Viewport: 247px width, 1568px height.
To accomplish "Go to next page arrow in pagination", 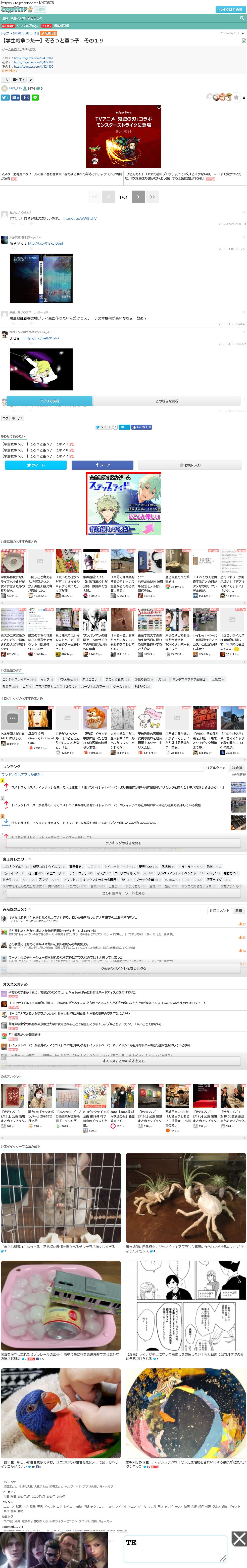I will 138,197.
